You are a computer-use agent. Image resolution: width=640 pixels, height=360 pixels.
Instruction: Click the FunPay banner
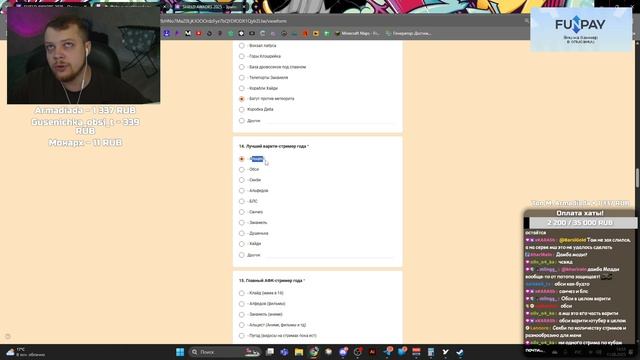pos(581,29)
